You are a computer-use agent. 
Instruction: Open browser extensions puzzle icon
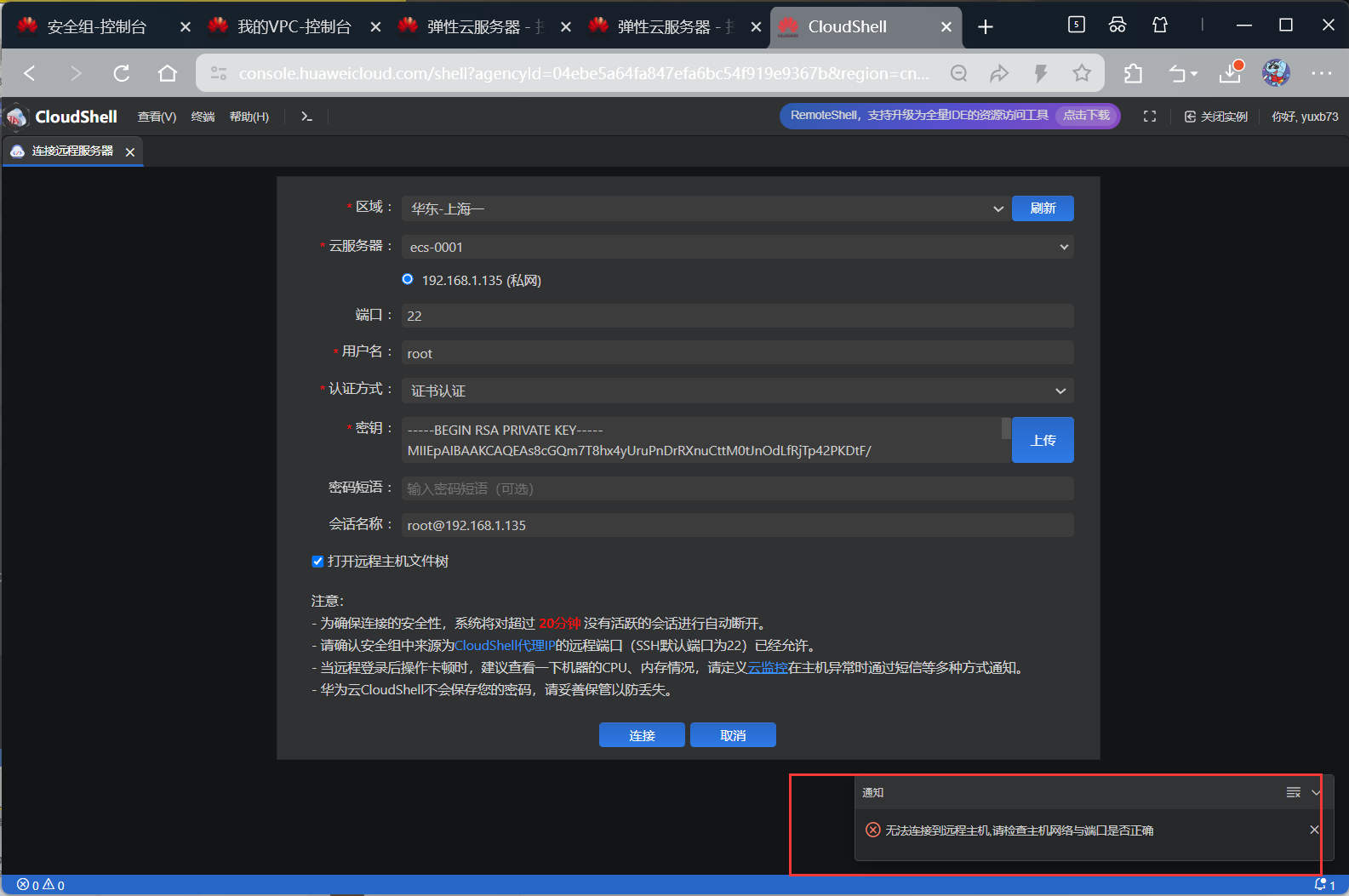pos(1133,74)
